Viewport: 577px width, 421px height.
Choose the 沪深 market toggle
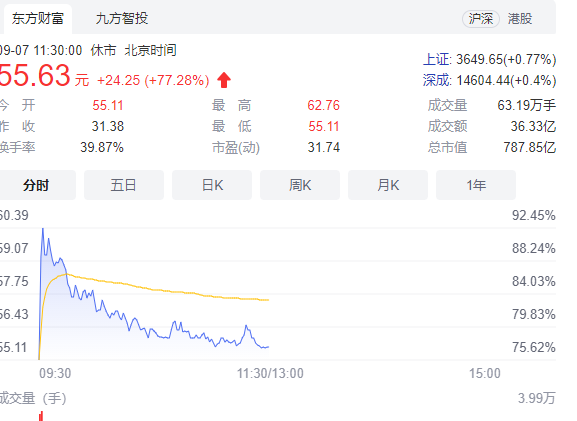pyautogui.click(x=481, y=18)
